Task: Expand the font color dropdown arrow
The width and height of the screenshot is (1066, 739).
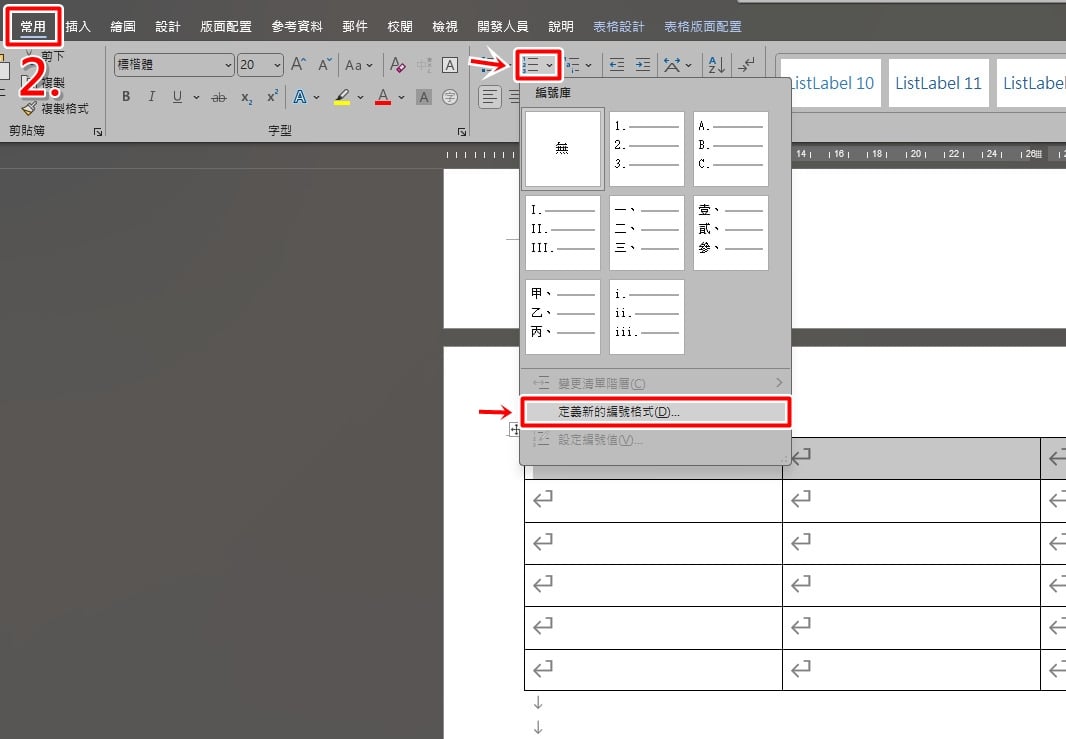Action: tap(402, 97)
